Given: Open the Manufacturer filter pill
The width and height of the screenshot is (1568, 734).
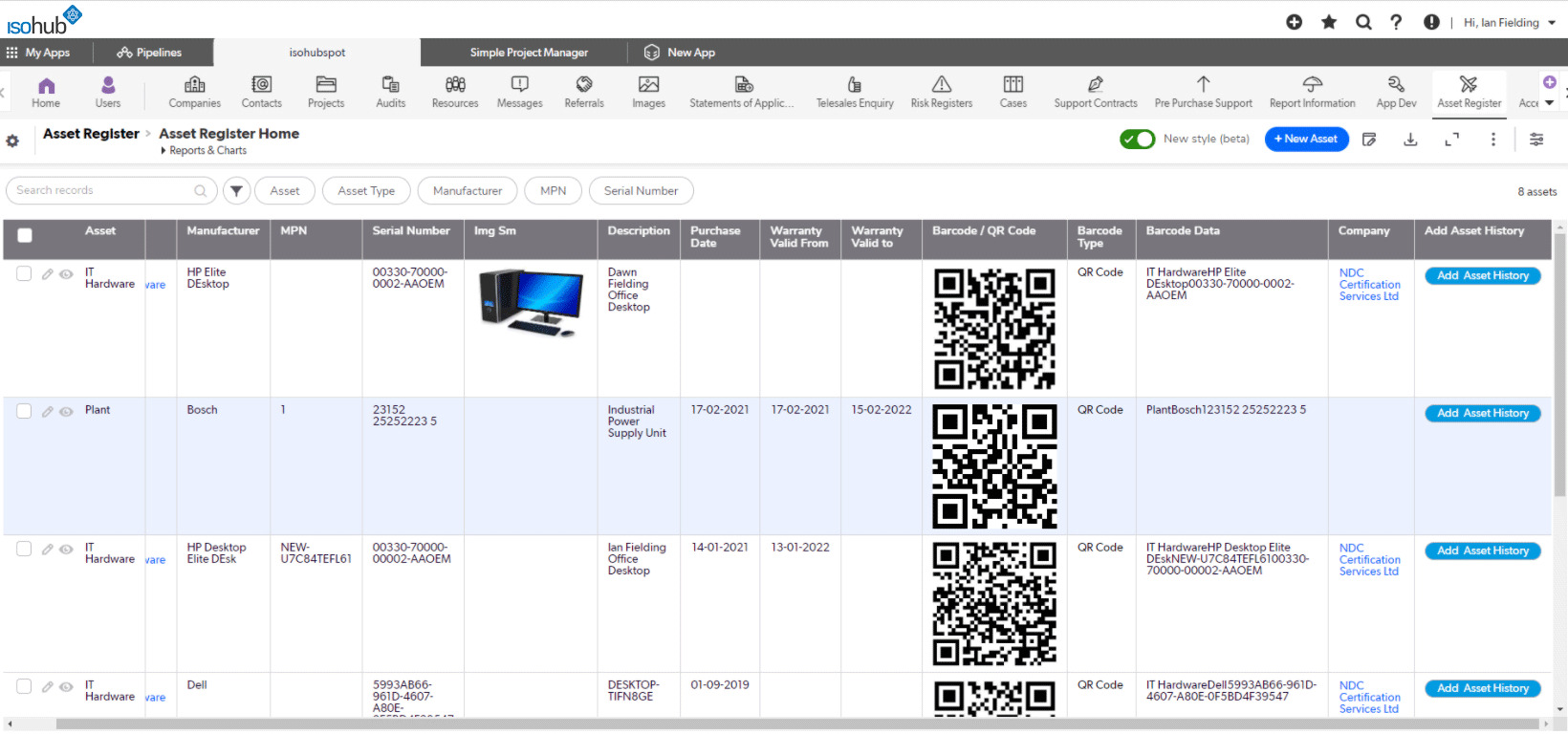Looking at the screenshot, I should click(468, 191).
